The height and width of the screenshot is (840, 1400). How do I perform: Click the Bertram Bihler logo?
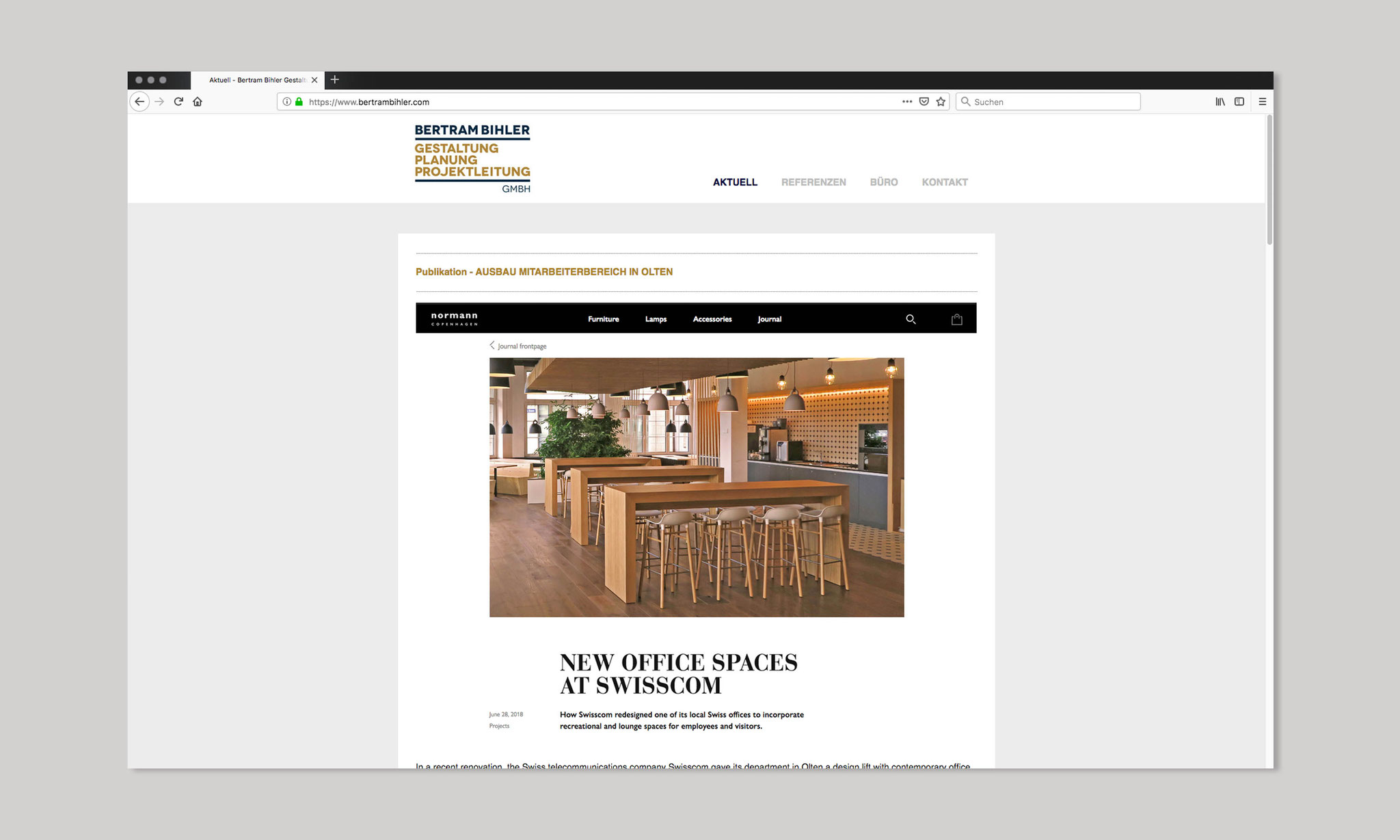pos(472,159)
